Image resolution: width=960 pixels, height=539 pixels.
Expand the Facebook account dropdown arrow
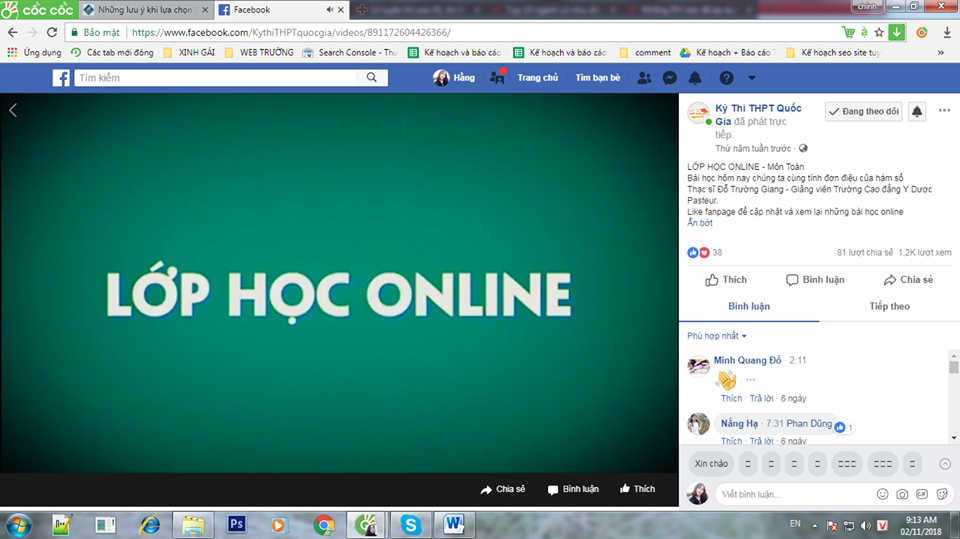click(x=752, y=78)
